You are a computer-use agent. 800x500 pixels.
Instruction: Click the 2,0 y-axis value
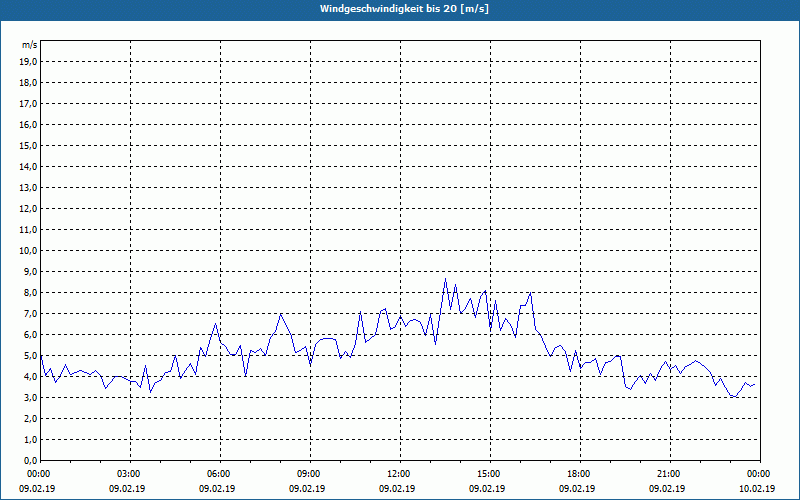tap(30, 418)
